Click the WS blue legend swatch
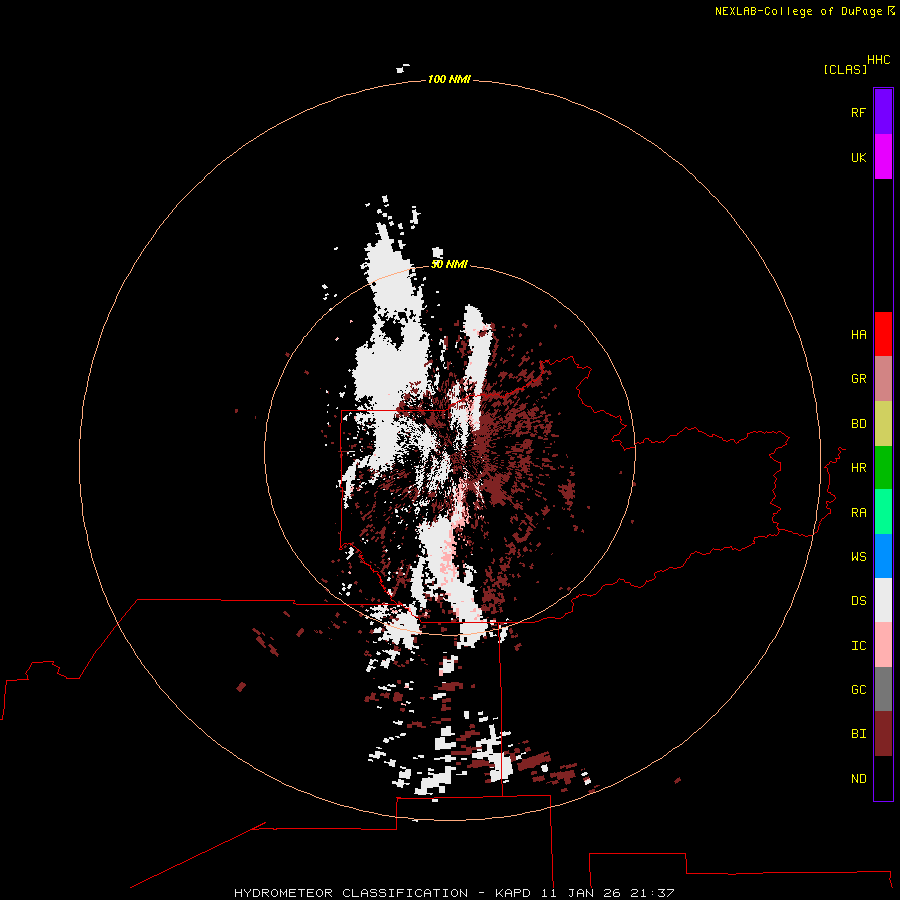The image size is (900, 900). [883, 556]
